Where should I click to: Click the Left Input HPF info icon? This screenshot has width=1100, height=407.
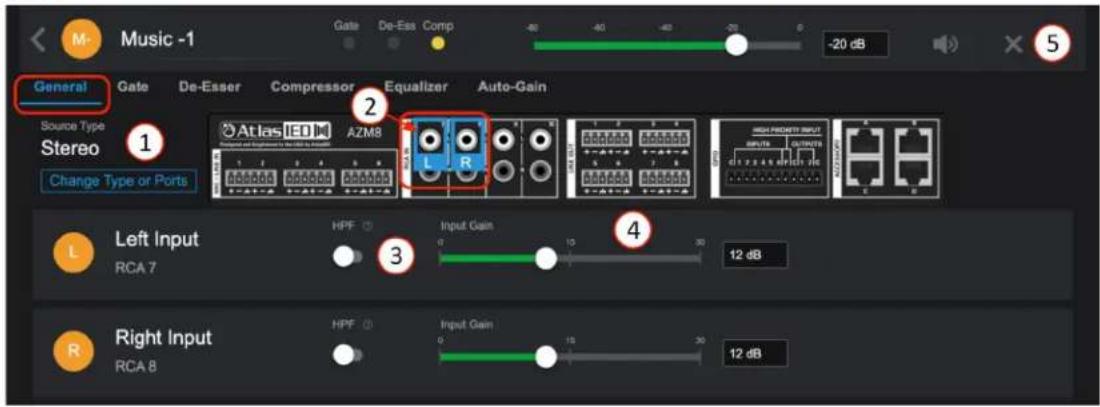[368, 226]
